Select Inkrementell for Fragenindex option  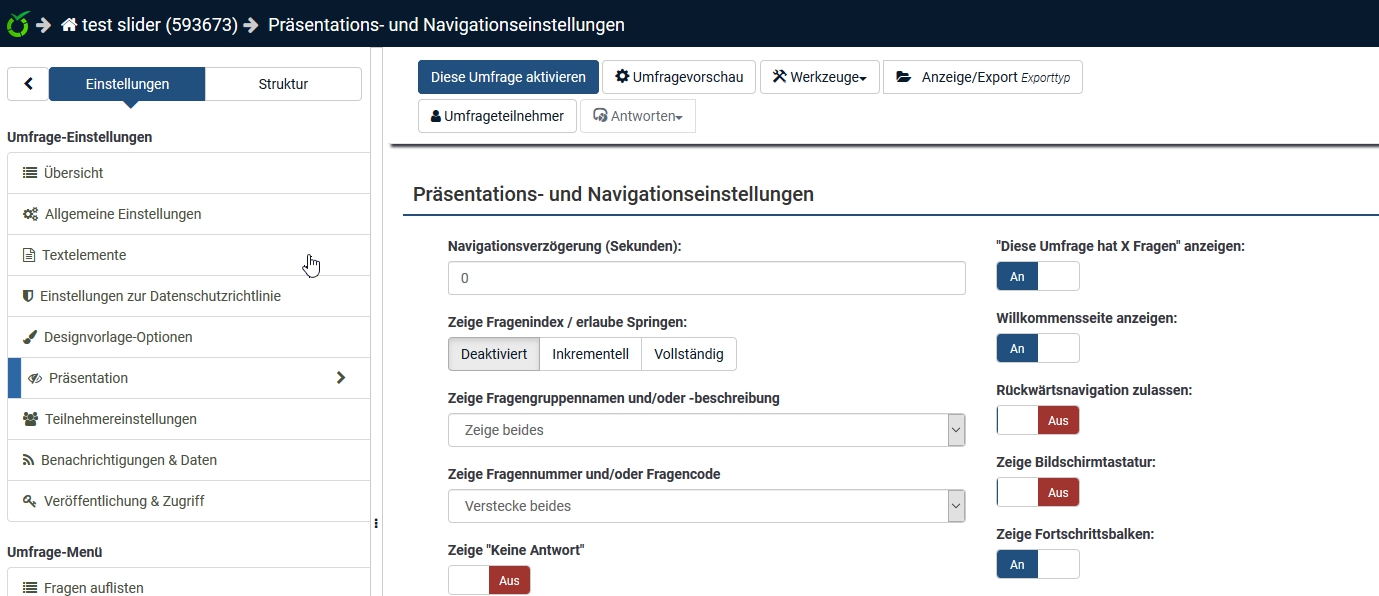590,354
